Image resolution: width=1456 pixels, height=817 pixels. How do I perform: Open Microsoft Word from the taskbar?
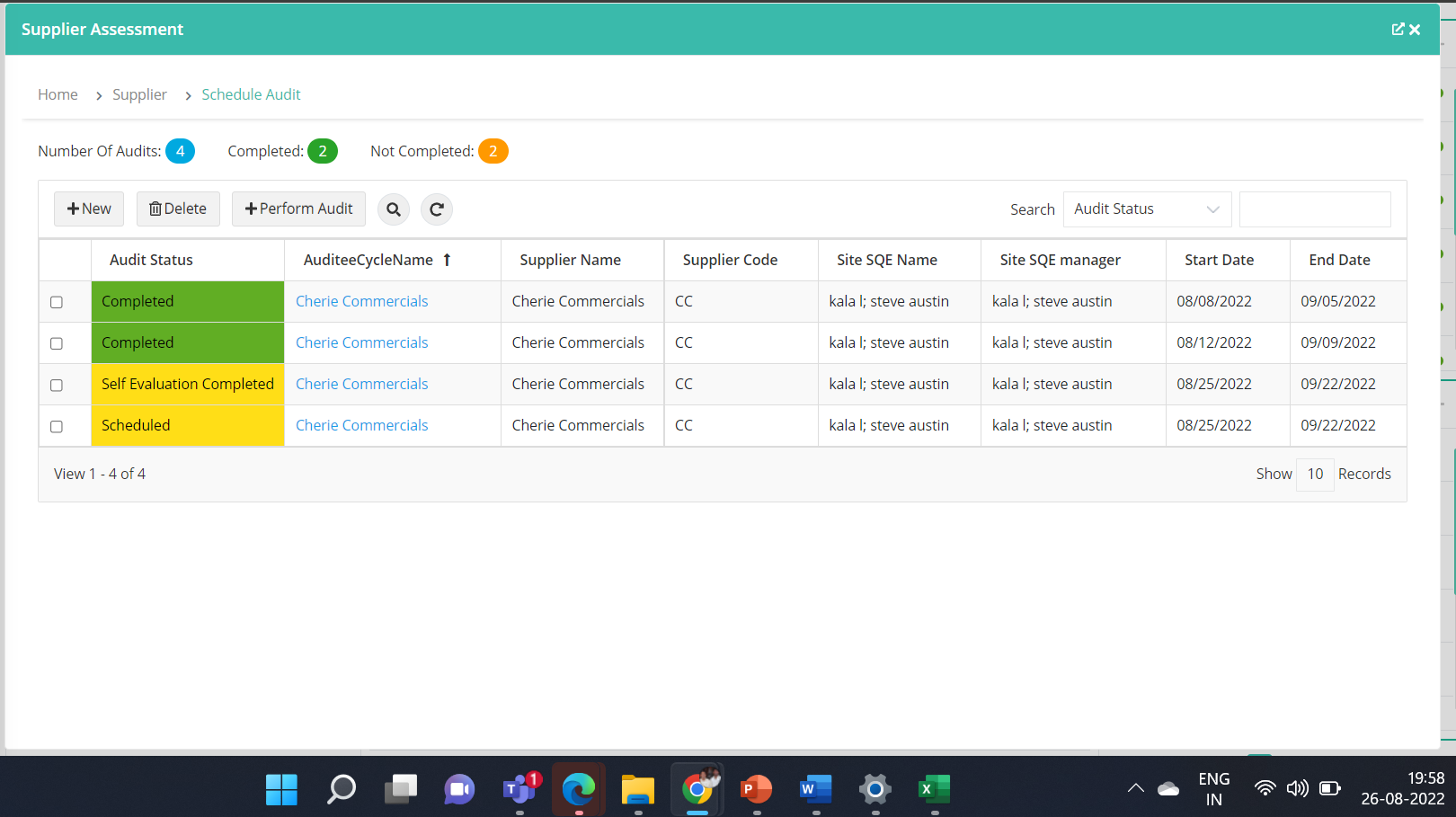(816, 790)
